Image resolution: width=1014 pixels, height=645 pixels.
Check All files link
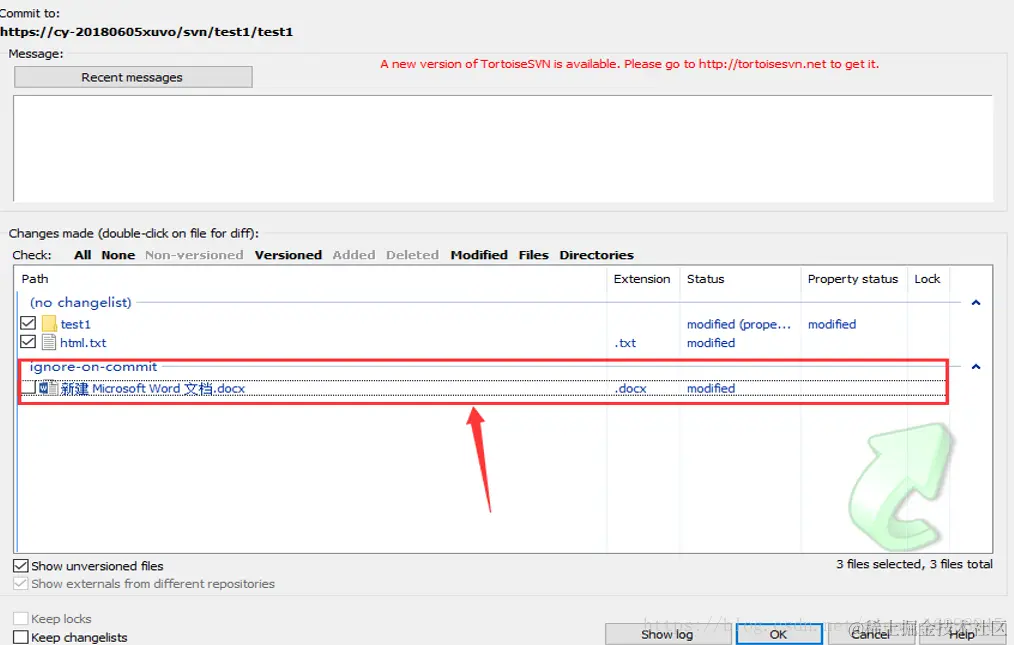click(x=82, y=255)
